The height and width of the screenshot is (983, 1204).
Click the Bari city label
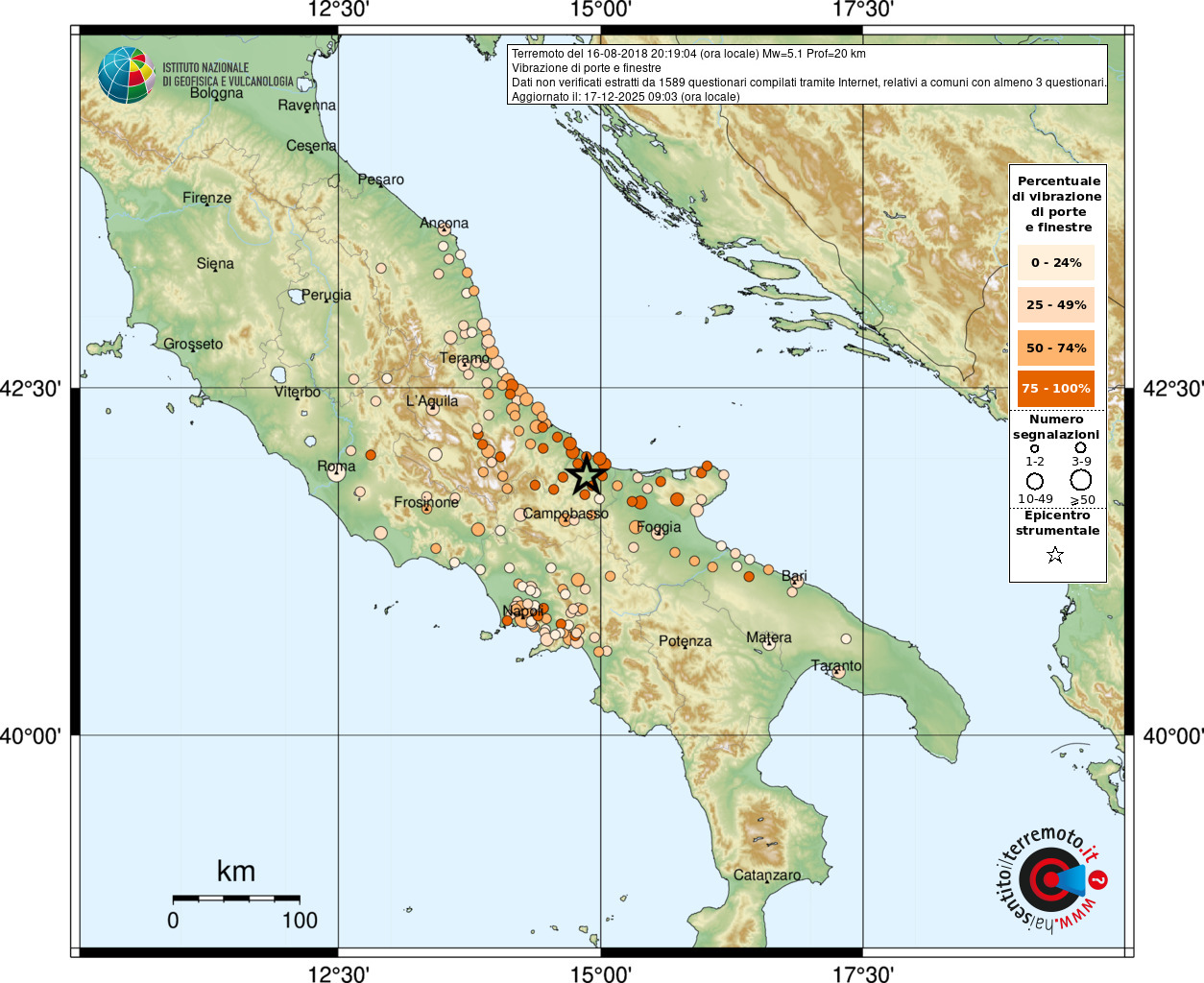(x=794, y=576)
